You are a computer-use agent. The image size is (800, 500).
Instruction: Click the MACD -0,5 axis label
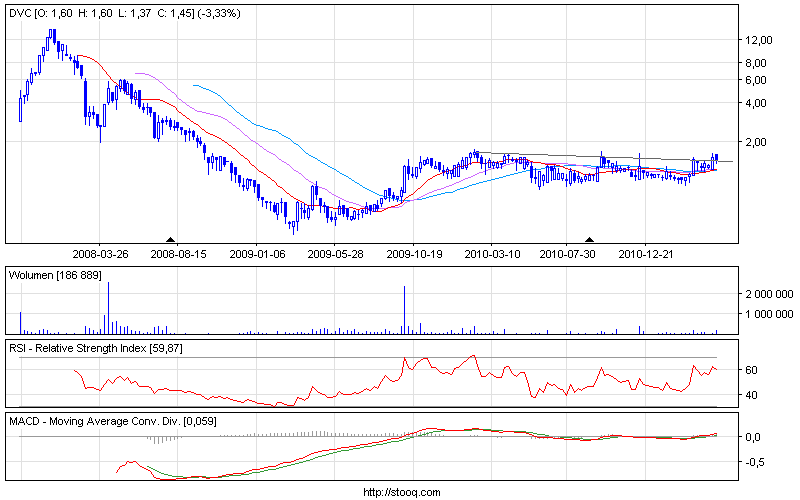click(x=759, y=462)
